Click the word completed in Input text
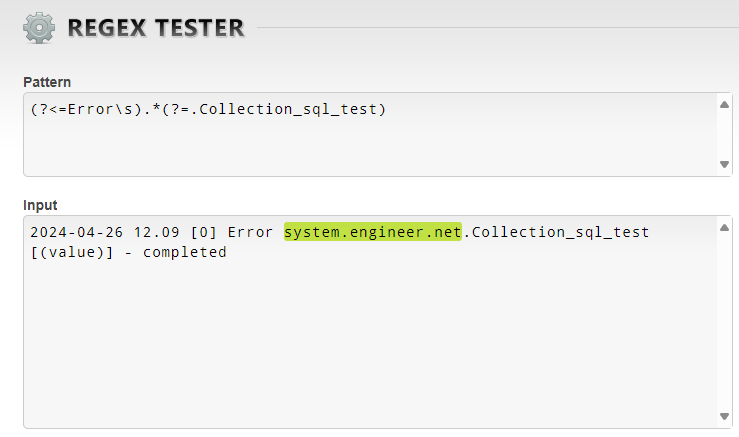Viewport: 739px width, 437px height. pos(185,252)
